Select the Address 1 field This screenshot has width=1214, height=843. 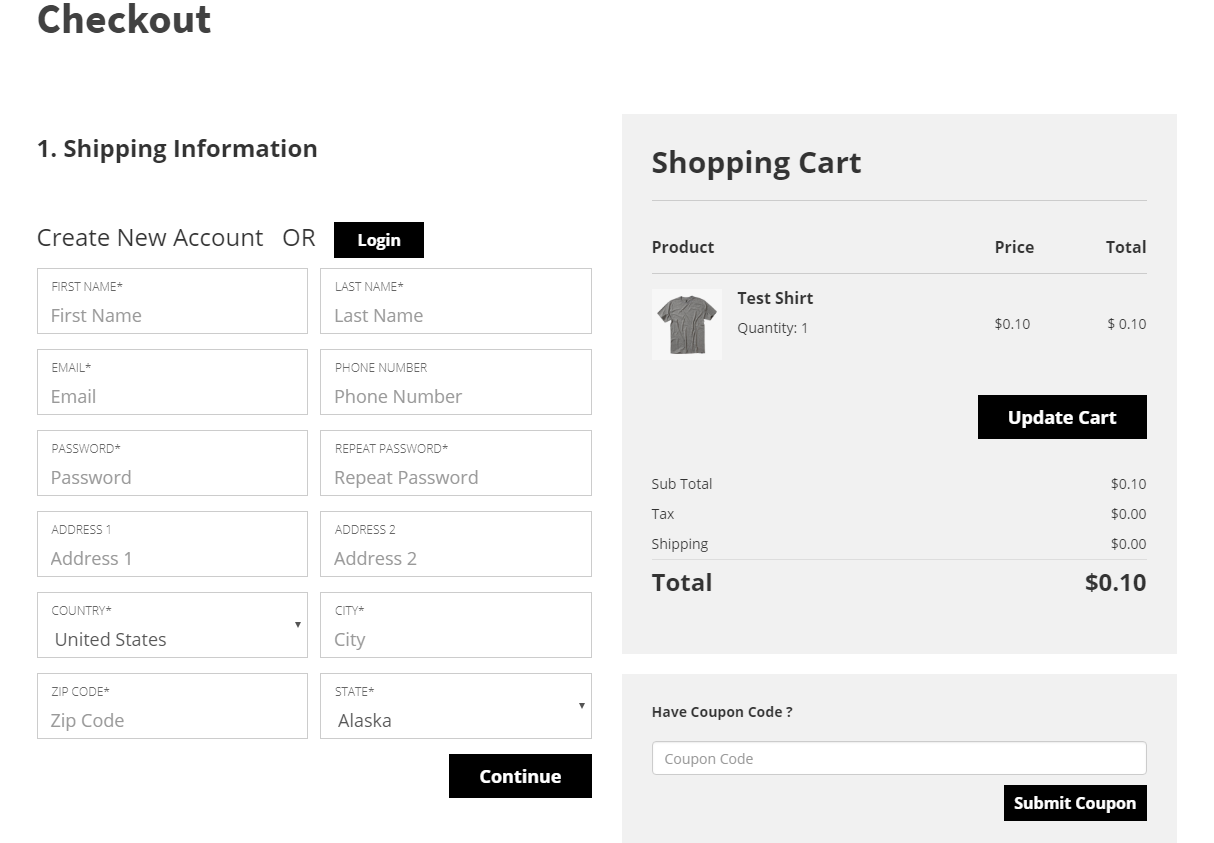[x=172, y=558]
